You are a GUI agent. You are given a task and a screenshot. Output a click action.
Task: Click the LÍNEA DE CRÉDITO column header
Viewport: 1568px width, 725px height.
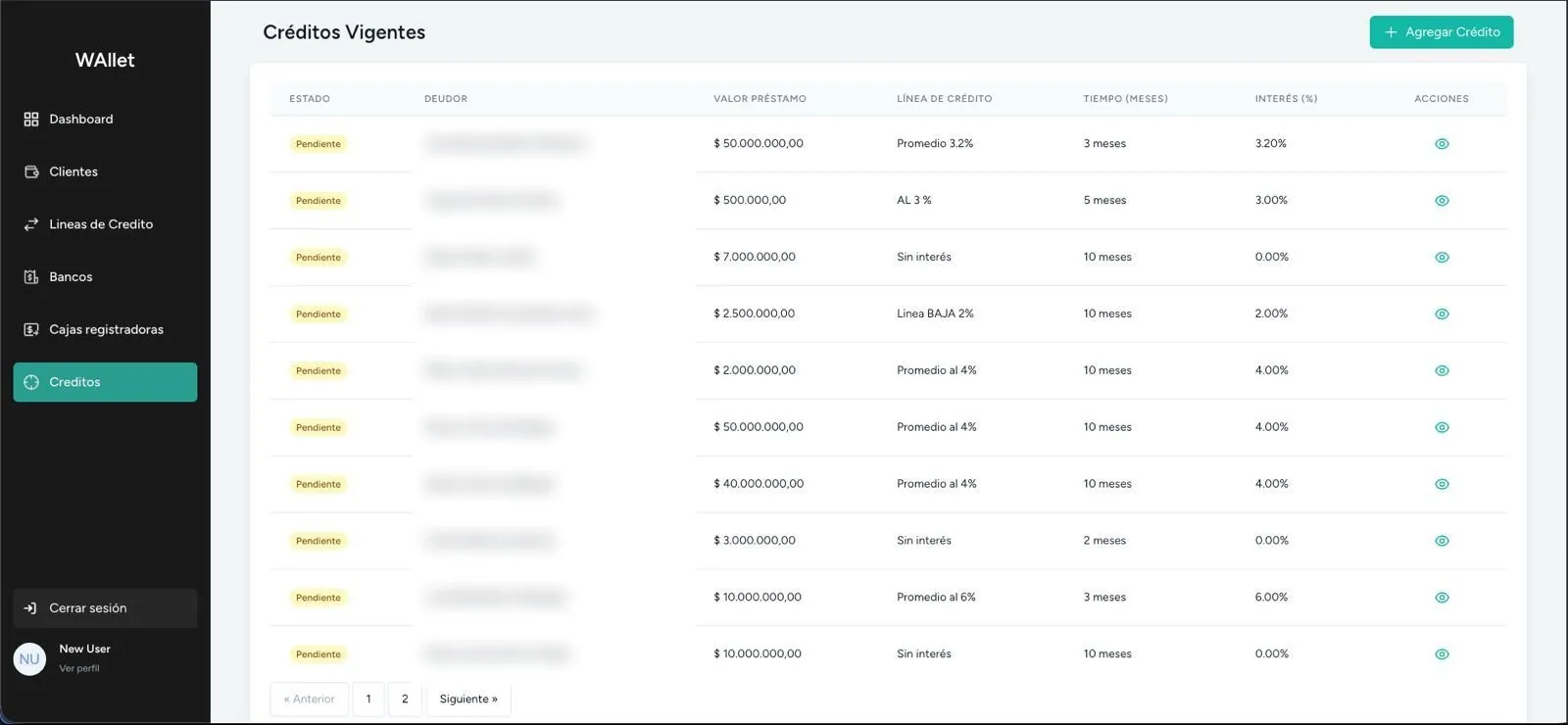pos(944,99)
